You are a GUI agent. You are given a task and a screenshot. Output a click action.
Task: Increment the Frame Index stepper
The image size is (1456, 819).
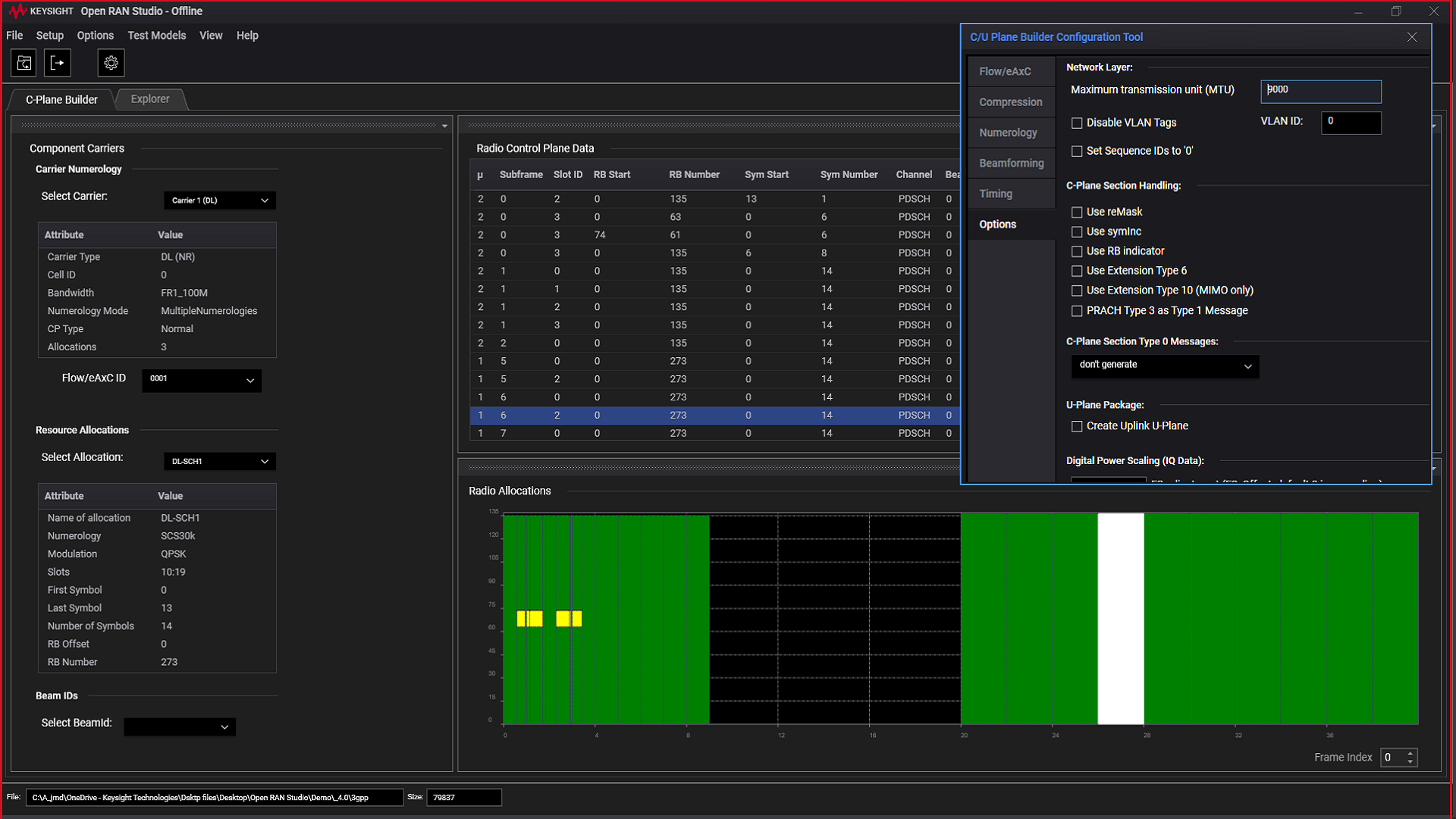tap(1410, 753)
